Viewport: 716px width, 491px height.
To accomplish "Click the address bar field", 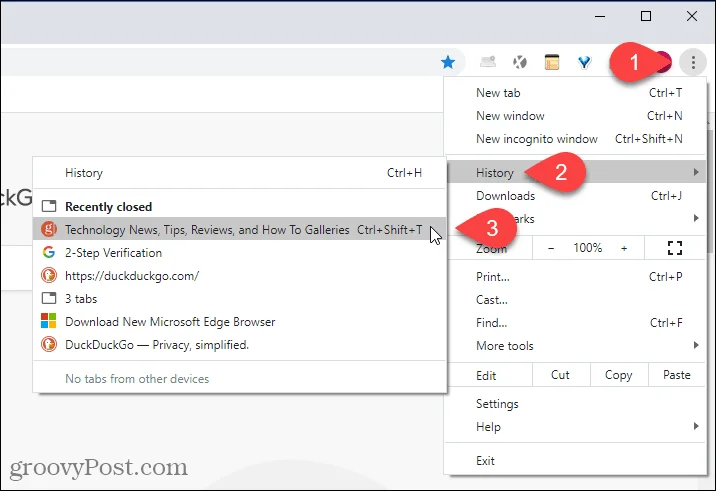I will (233, 62).
